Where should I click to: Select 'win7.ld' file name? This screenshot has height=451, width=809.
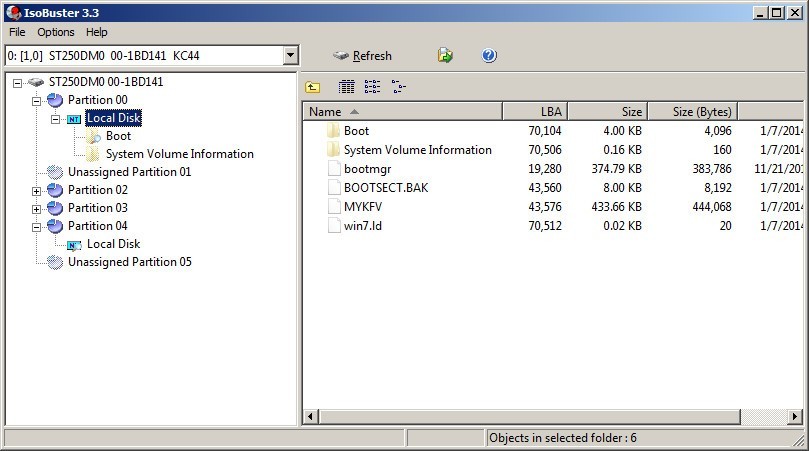pos(363,226)
